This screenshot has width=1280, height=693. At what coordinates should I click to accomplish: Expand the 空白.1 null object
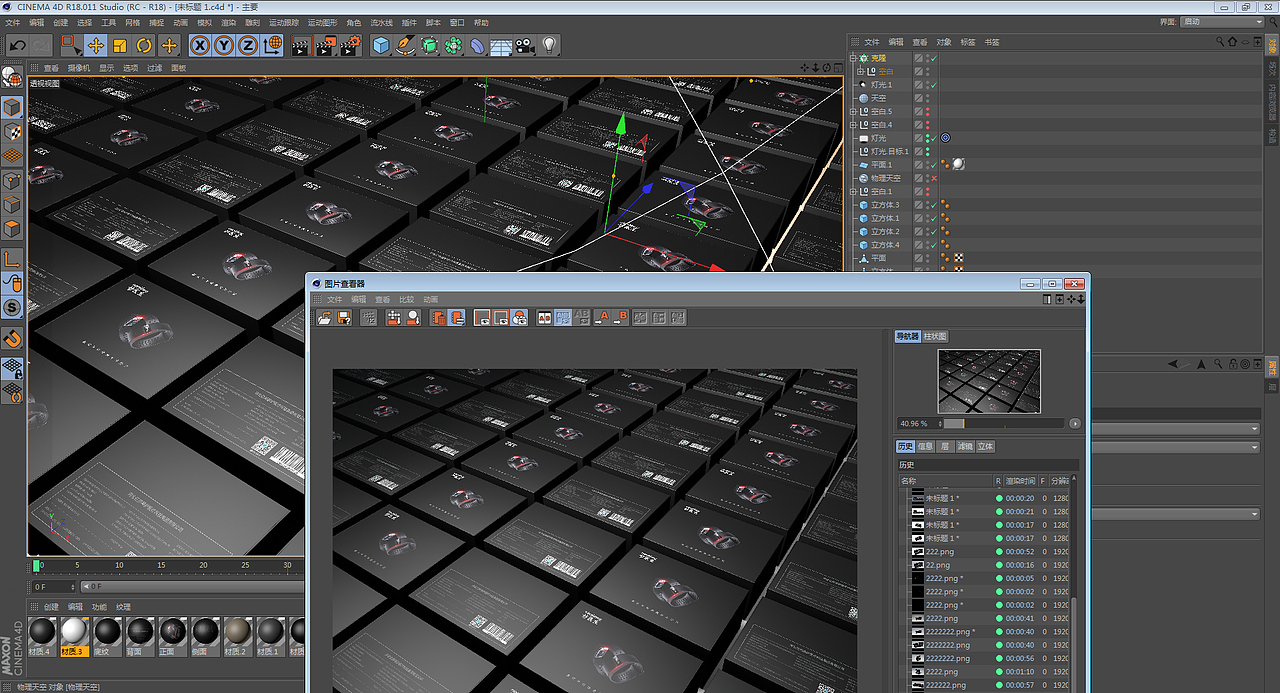click(x=853, y=191)
